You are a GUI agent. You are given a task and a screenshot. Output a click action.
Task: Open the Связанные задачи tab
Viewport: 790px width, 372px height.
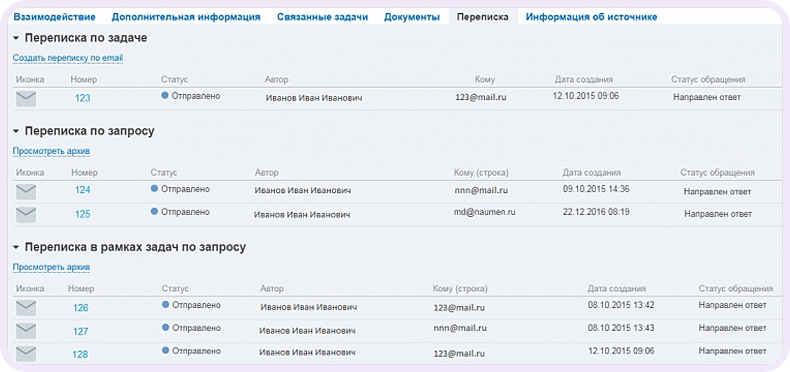click(x=322, y=17)
